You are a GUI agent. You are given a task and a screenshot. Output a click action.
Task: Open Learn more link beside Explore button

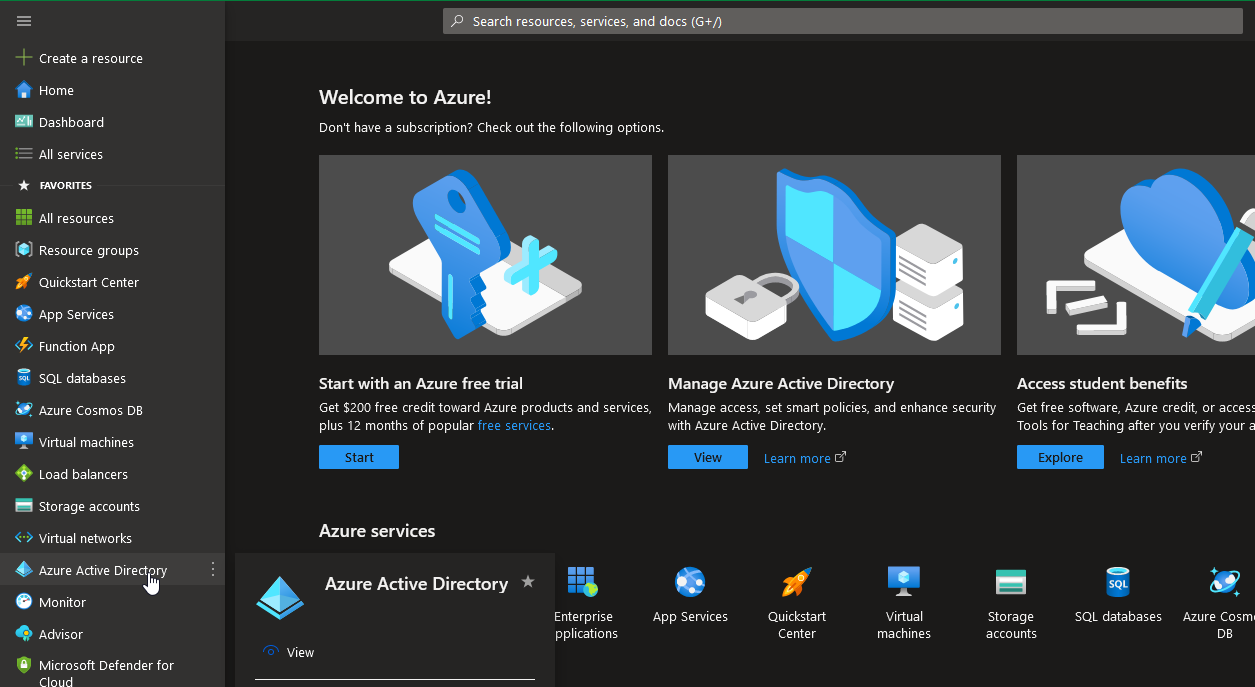[1160, 458]
